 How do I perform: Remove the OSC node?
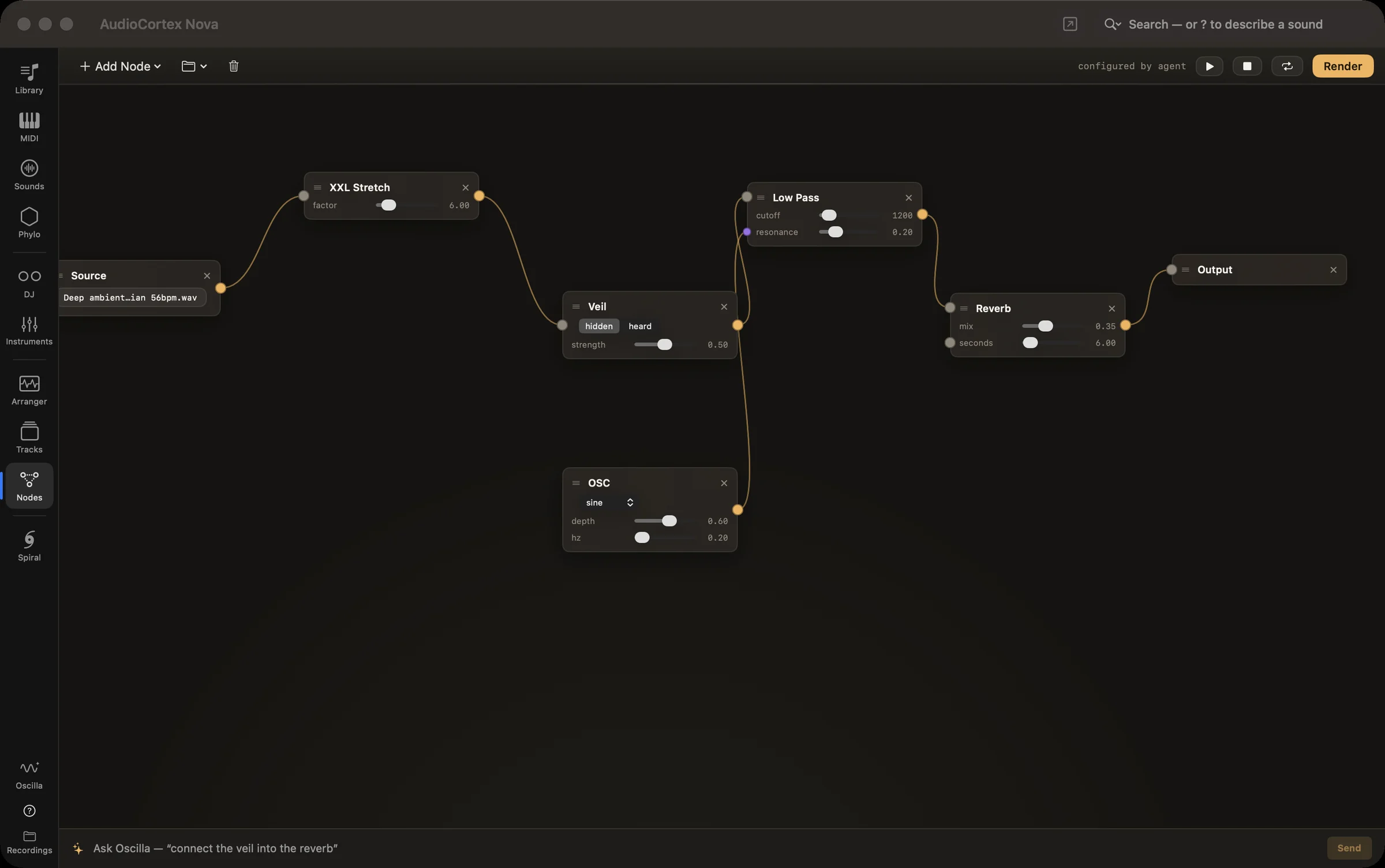click(x=724, y=483)
